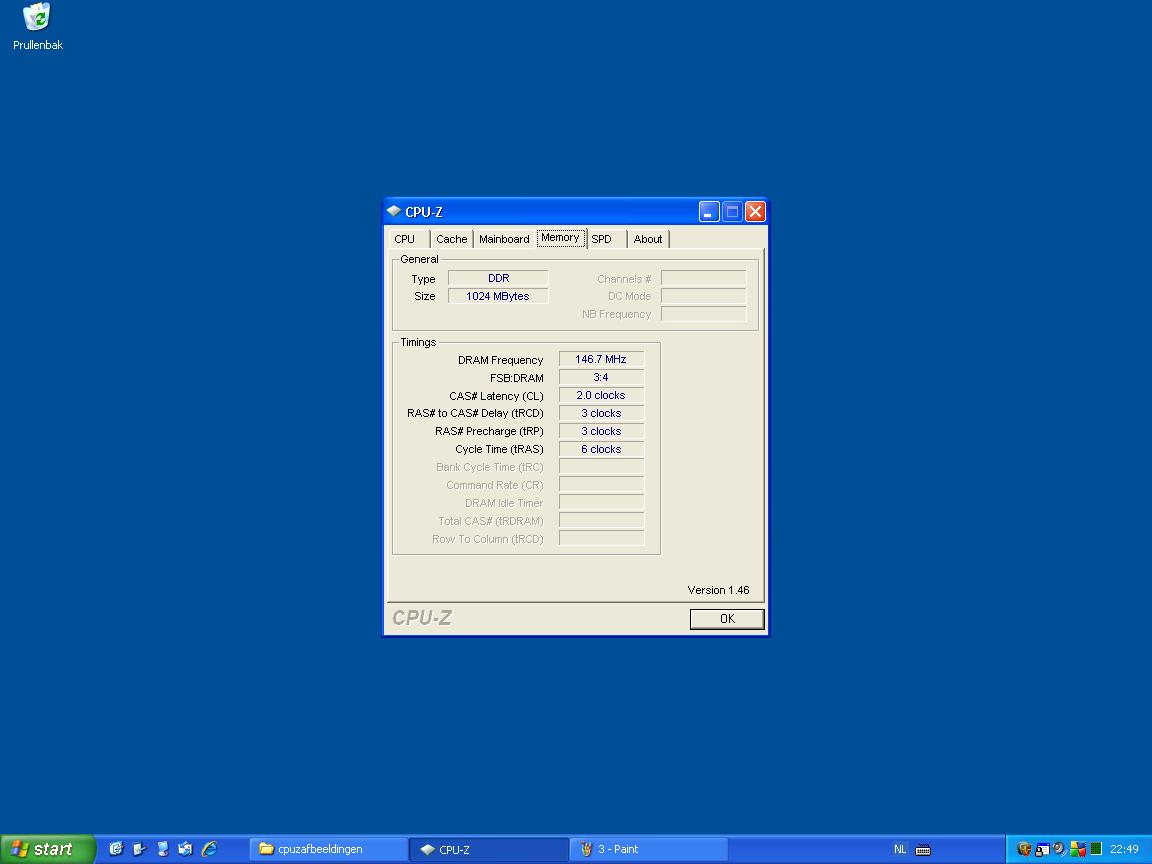Launch Outlook Express from Quick Launch
The width and height of the screenshot is (1152, 864).
(x=186, y=849)
